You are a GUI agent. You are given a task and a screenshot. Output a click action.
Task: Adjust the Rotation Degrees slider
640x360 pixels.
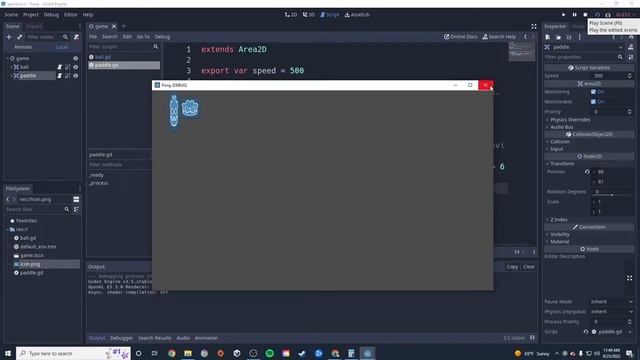[x=612, y=195]
